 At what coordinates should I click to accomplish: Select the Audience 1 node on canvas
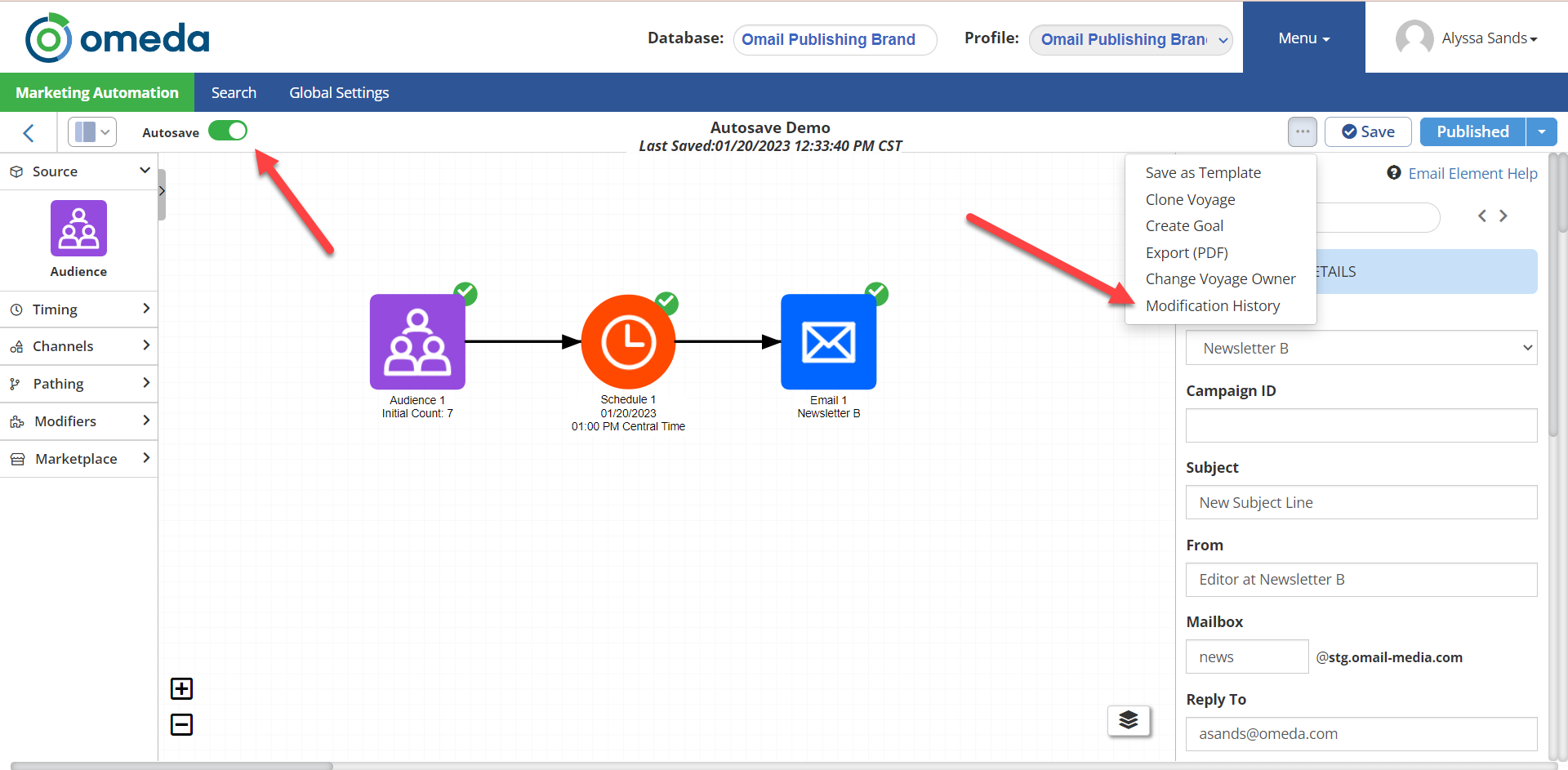[x=417, y=342]
